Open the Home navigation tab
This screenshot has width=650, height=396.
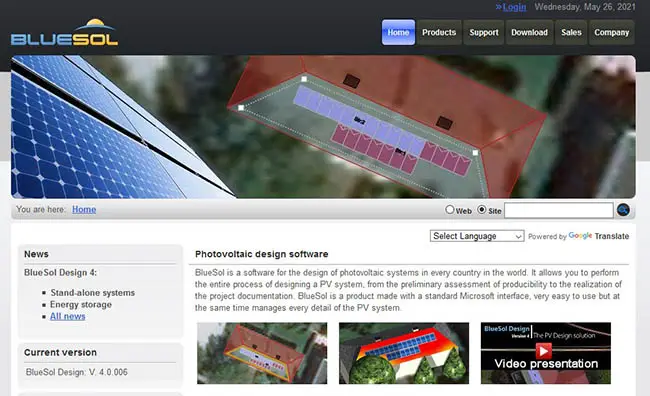coord(398,32)
